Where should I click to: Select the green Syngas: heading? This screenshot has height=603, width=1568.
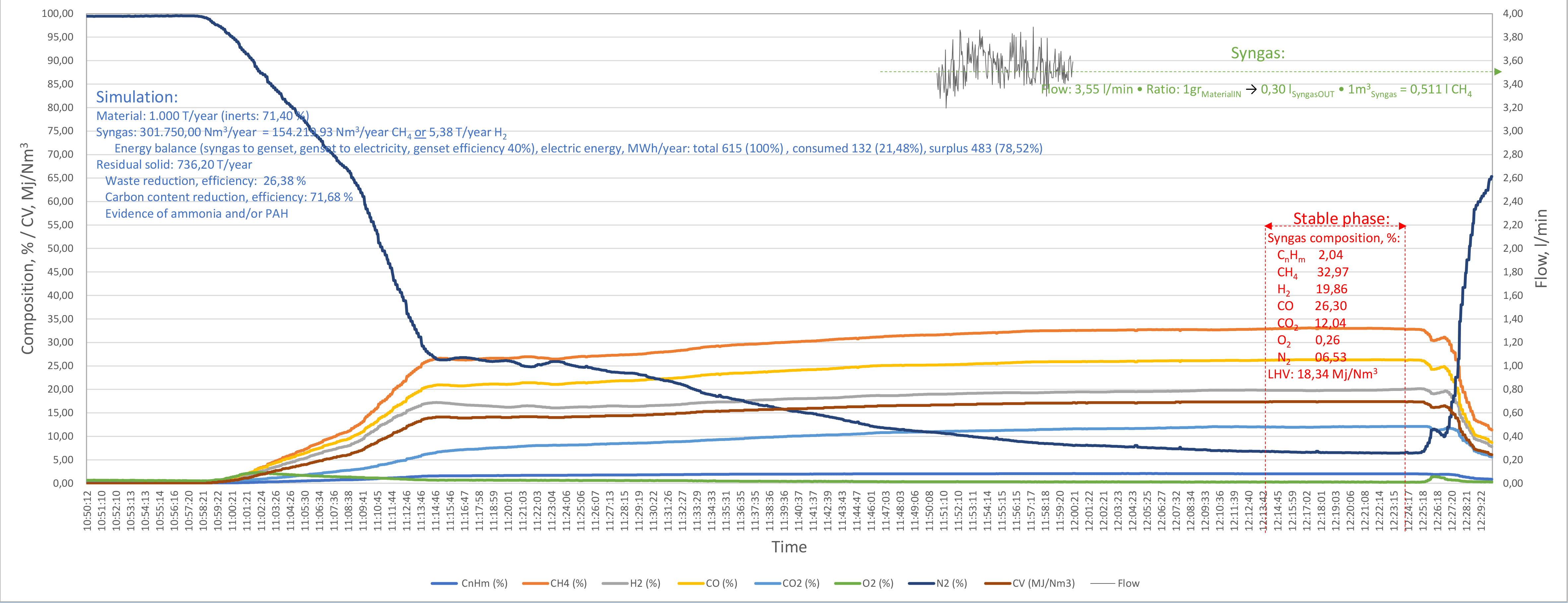pyautogui.click(x=1258, y=53)
